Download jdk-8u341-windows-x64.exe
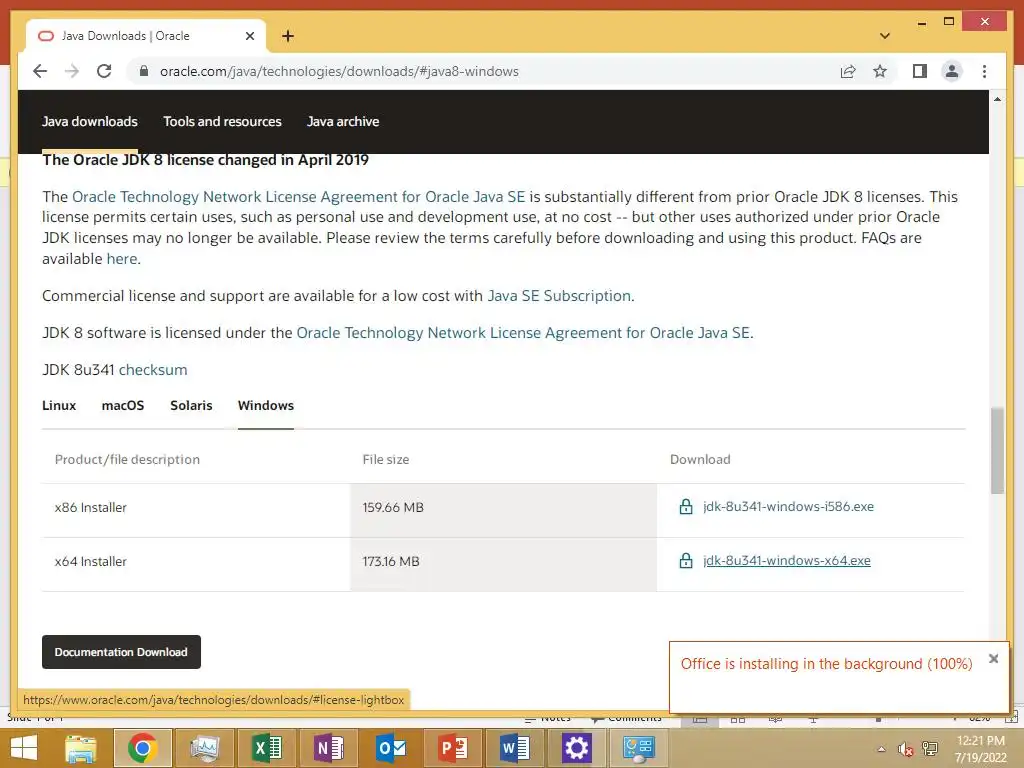The height and width of the screenshot is (768, 1024). point(787,560)
